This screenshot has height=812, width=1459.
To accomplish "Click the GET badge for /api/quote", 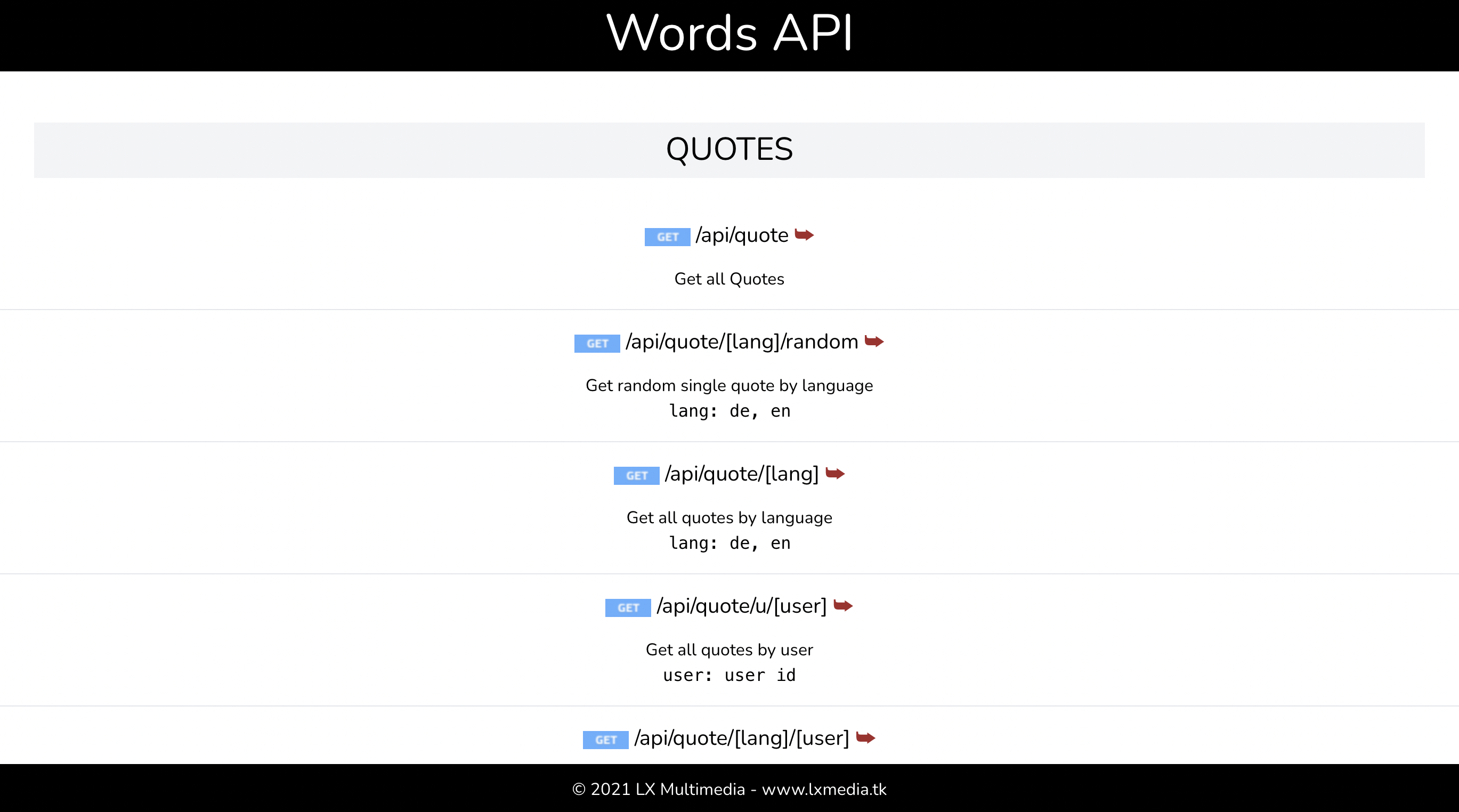I will (x=667, y=237).
